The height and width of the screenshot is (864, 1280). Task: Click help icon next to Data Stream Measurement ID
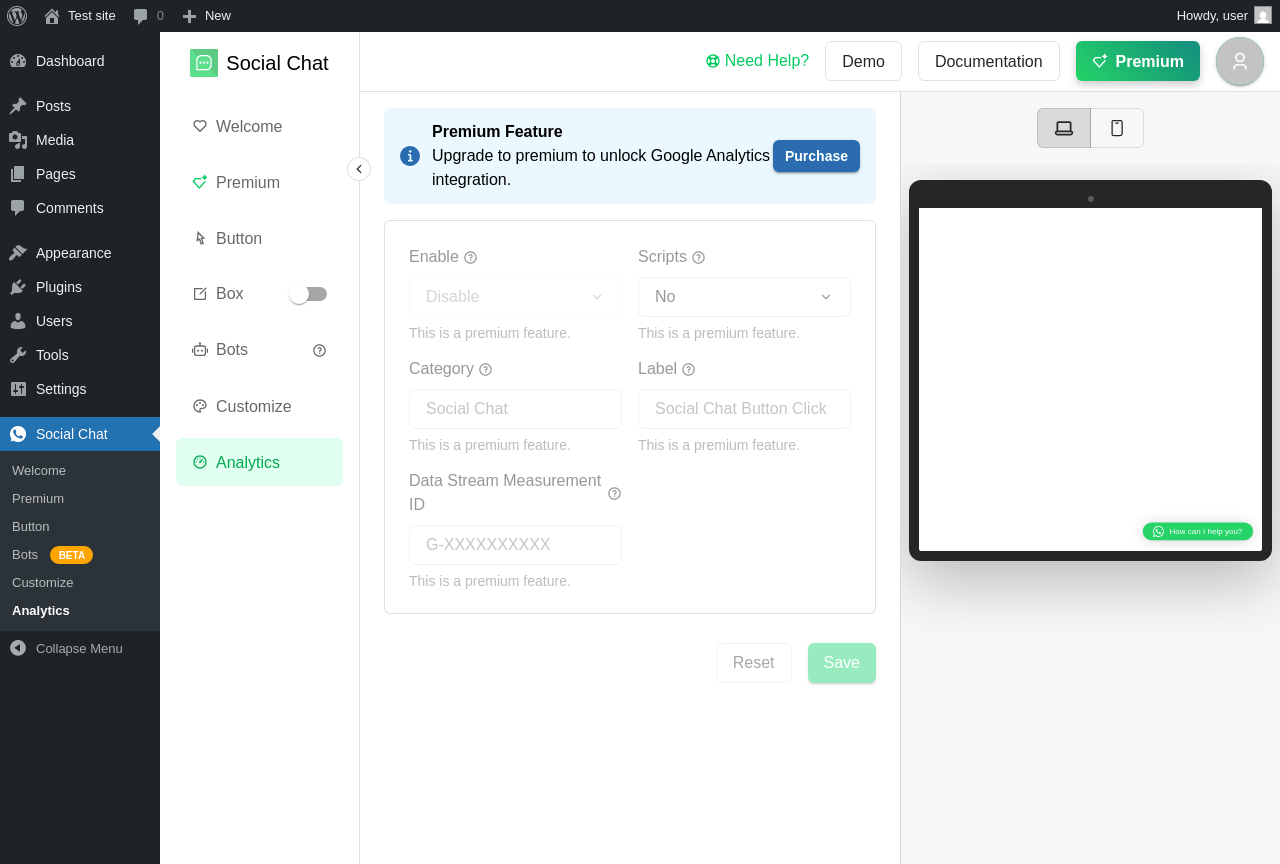[614, 493]
